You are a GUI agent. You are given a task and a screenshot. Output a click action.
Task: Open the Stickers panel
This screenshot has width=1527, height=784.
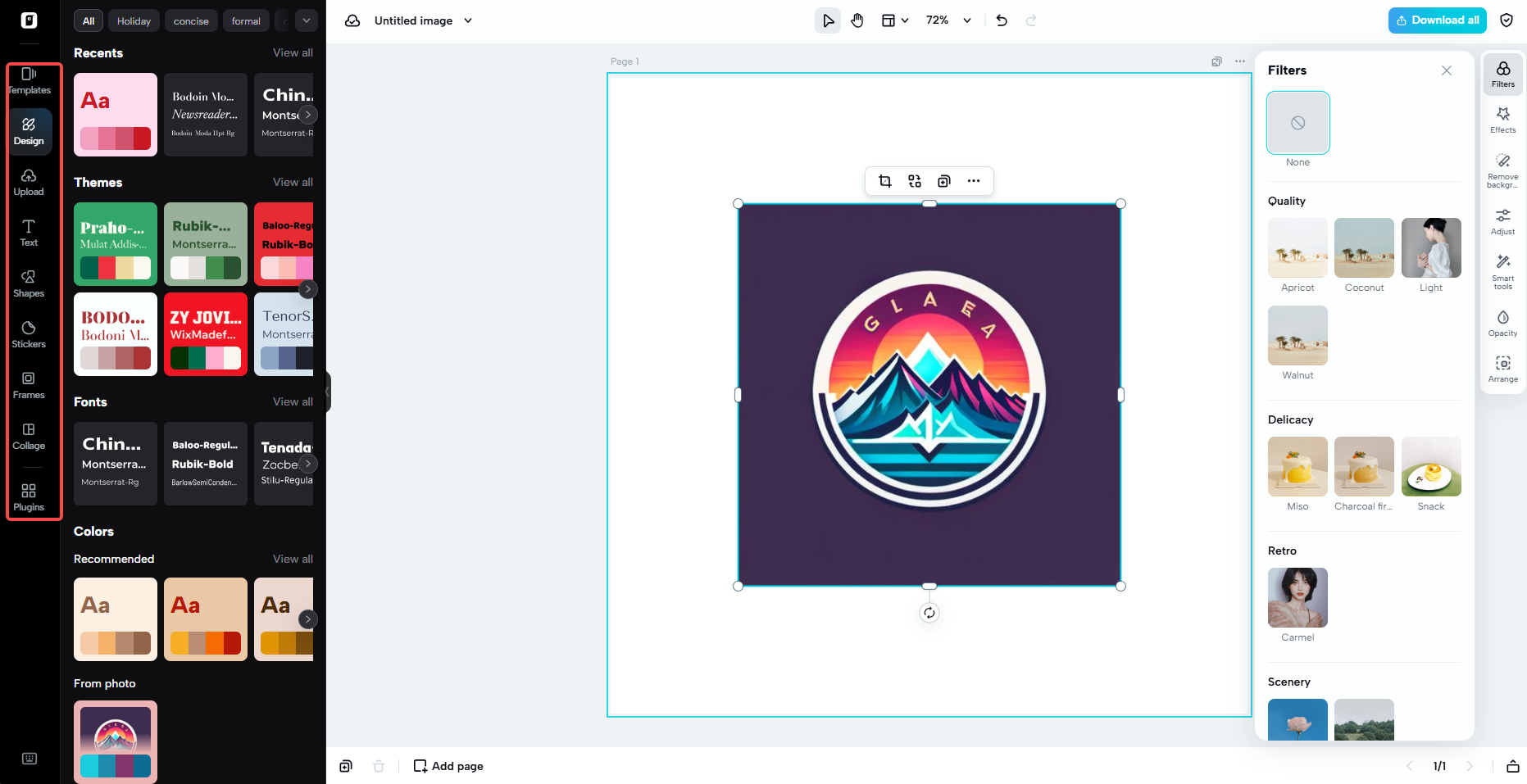click(29, 335)
